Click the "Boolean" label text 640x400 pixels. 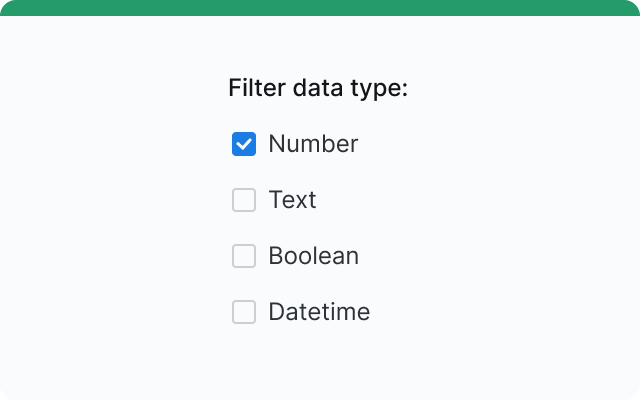coord(313,256)
